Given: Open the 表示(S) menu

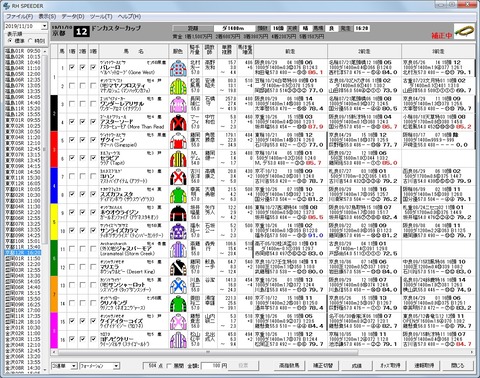Looking at the screenshot, I should tap(47, 16).
